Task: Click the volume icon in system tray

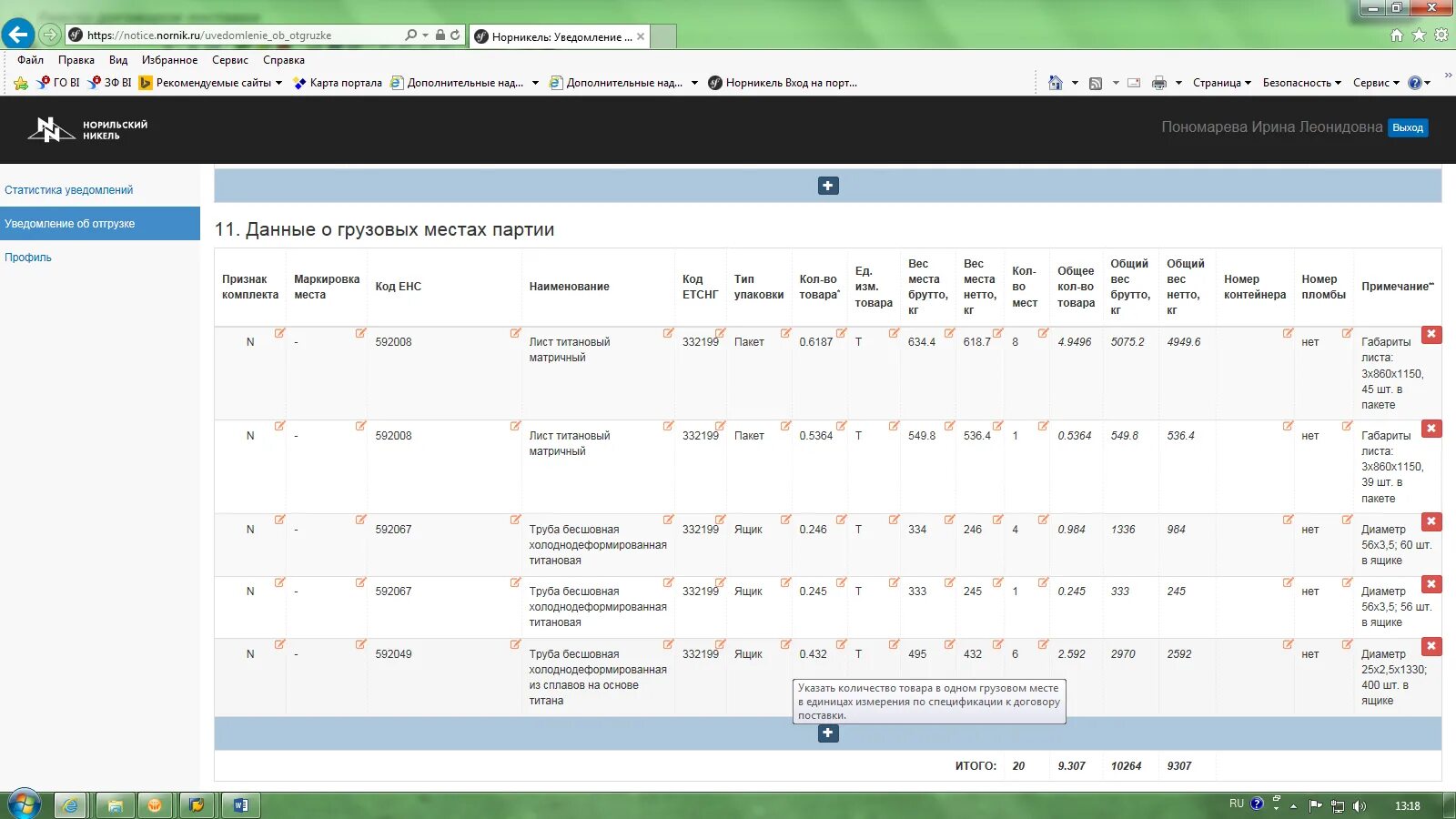Action: pos(1360,805)
